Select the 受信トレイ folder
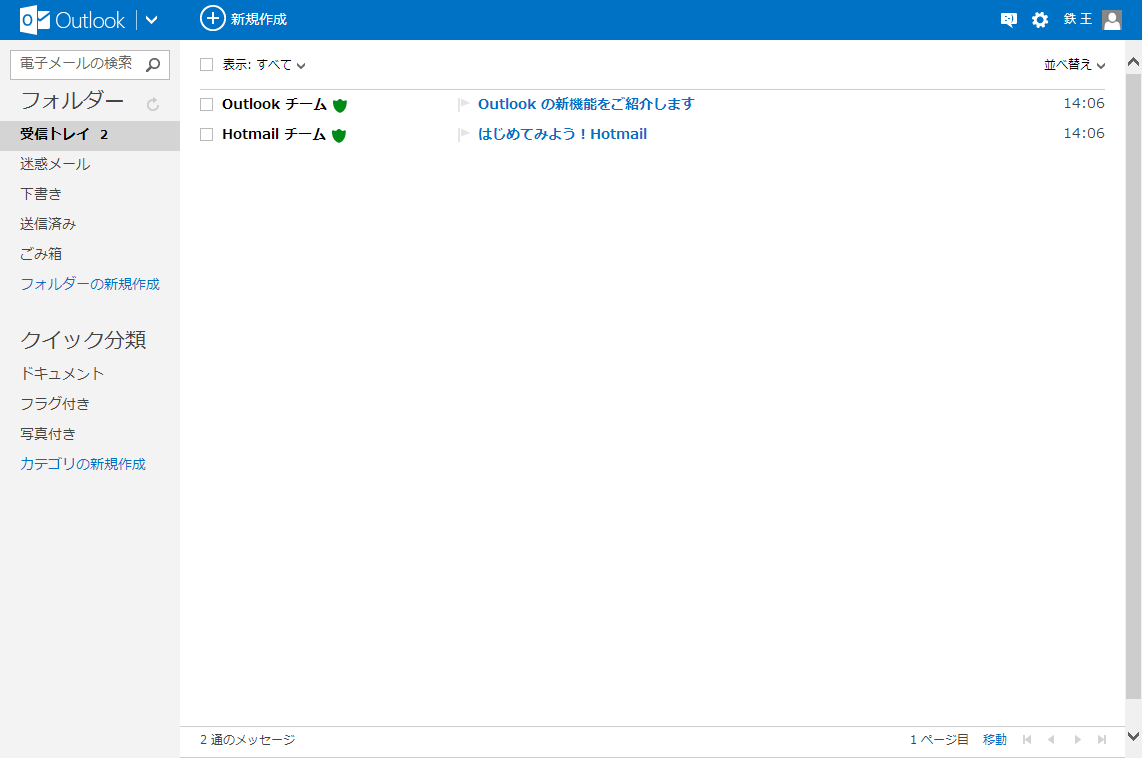Screen dimensions: 1142x758 click(90, 135)
